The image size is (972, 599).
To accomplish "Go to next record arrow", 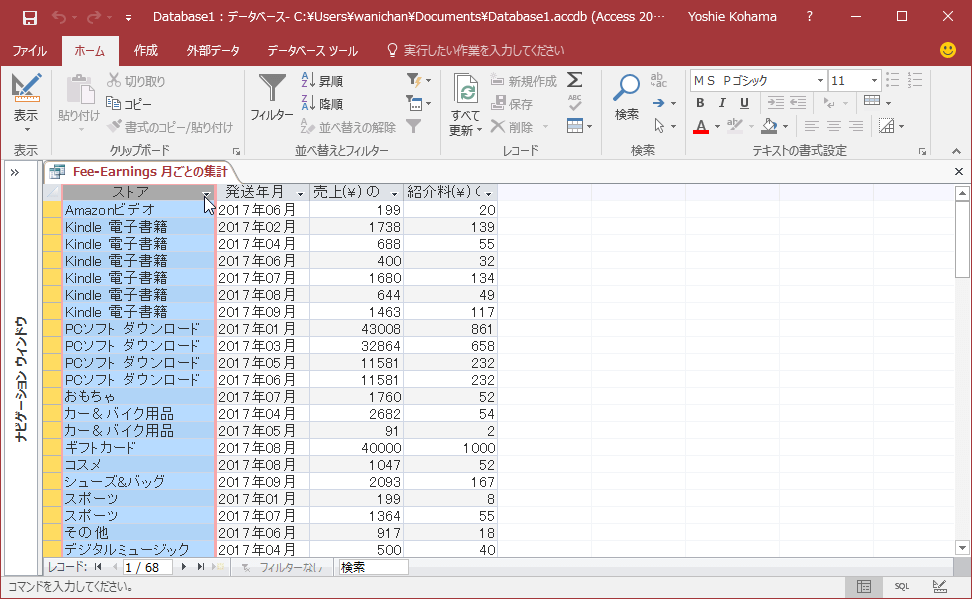I will 183,567.
